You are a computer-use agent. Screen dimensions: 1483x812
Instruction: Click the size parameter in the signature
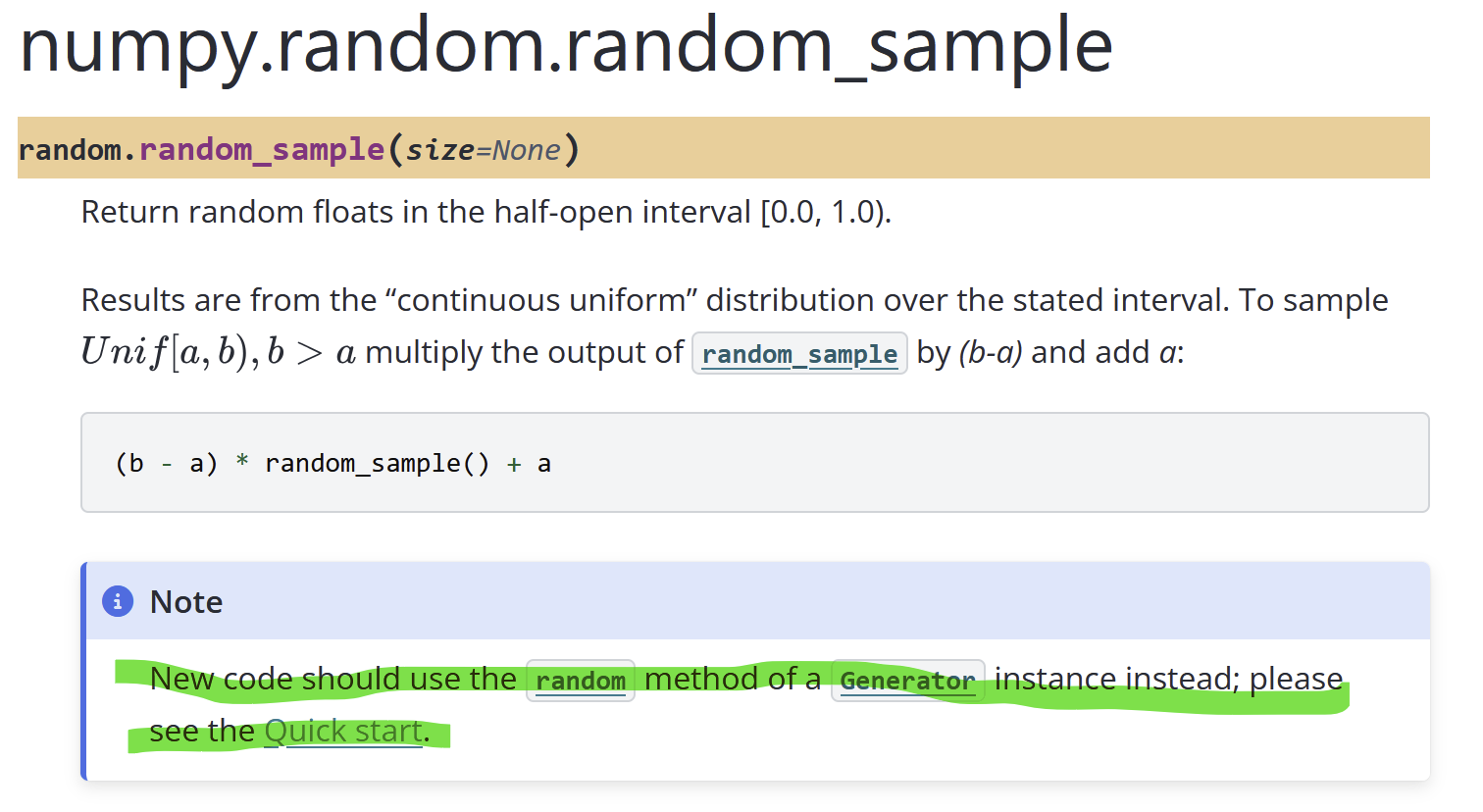(x=440, y=149)
